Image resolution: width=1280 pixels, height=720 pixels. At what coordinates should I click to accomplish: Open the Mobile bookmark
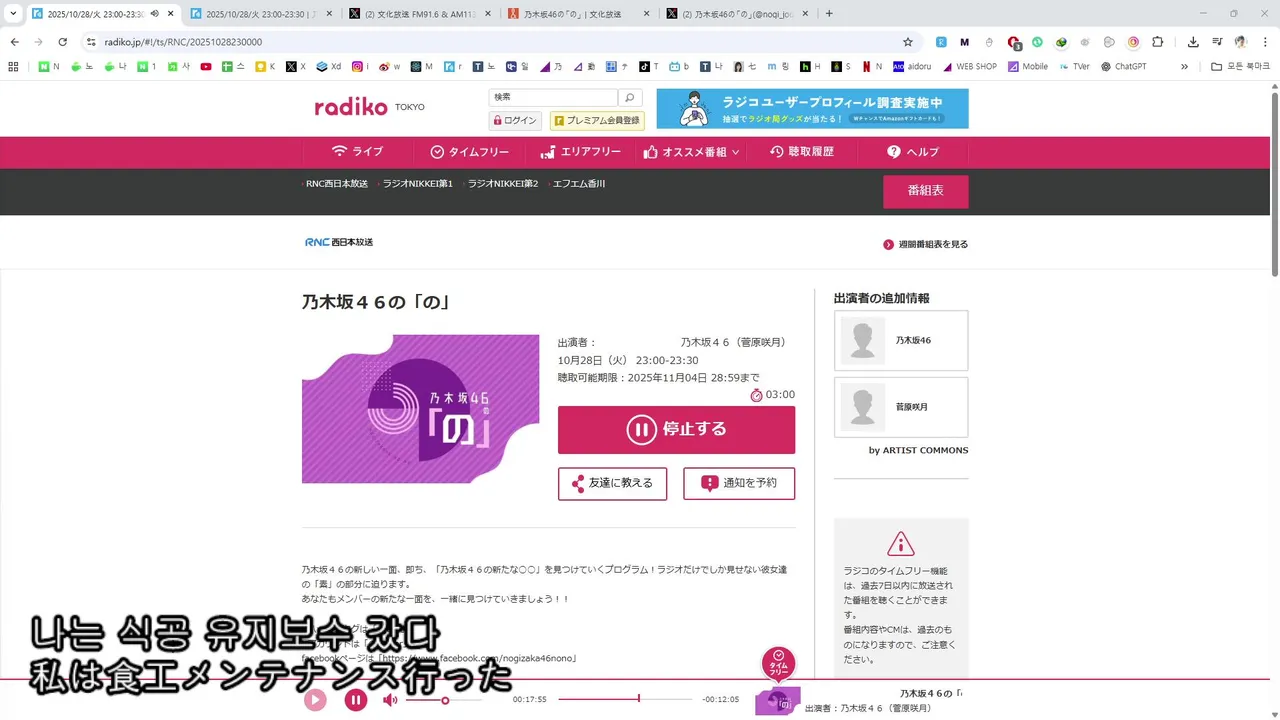click(x=1028, y=67)
